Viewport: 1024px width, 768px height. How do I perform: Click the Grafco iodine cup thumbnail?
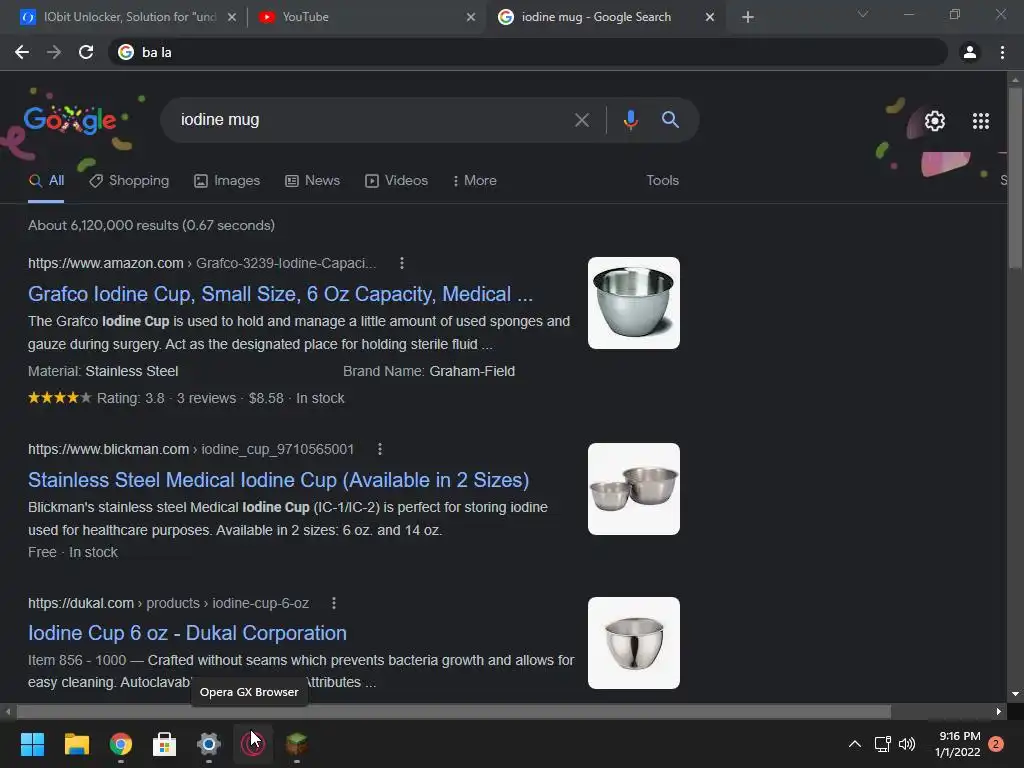click(633, 303)
